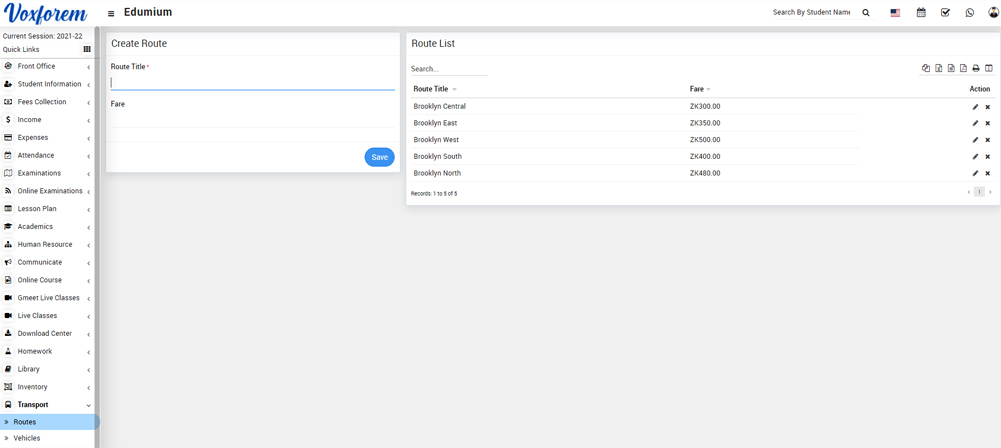Click the Save button in Create Route
The width and height of the screenshot is (1001, 448).
pyautogui.click(x=379, y=157)
